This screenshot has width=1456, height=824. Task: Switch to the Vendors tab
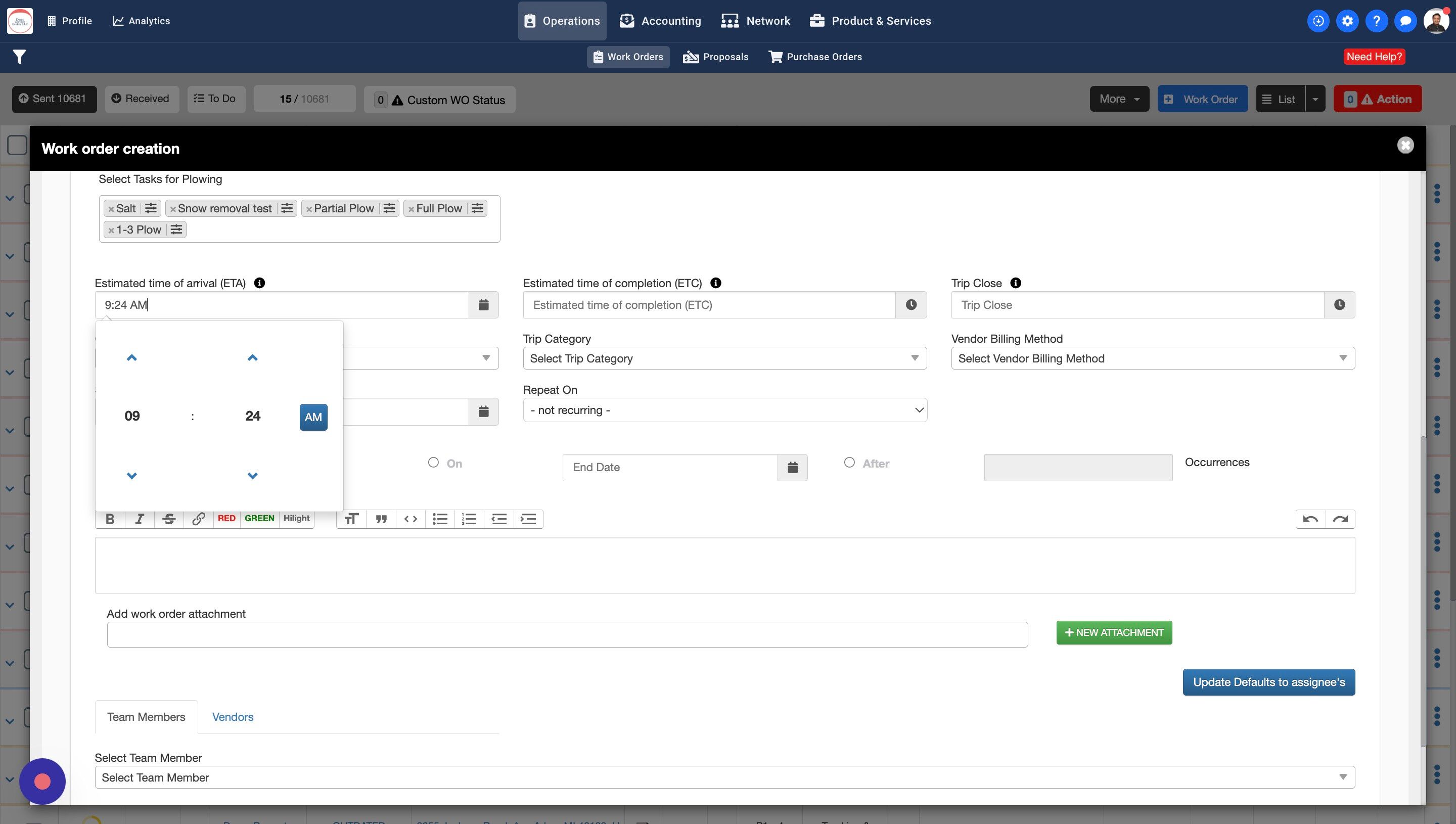pos(233,717)
